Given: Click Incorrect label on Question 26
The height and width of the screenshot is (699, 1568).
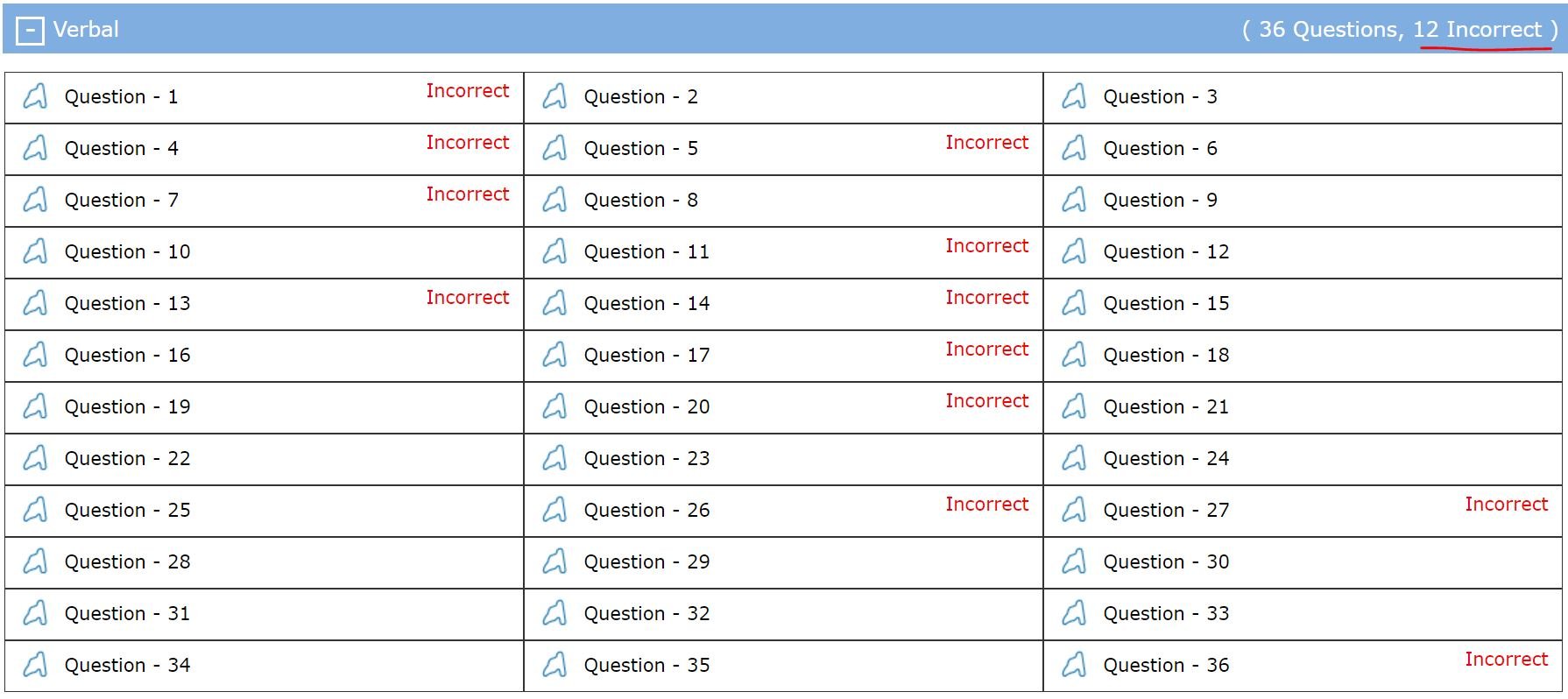Looking at the screenshot, I should [x=987, y=504].
